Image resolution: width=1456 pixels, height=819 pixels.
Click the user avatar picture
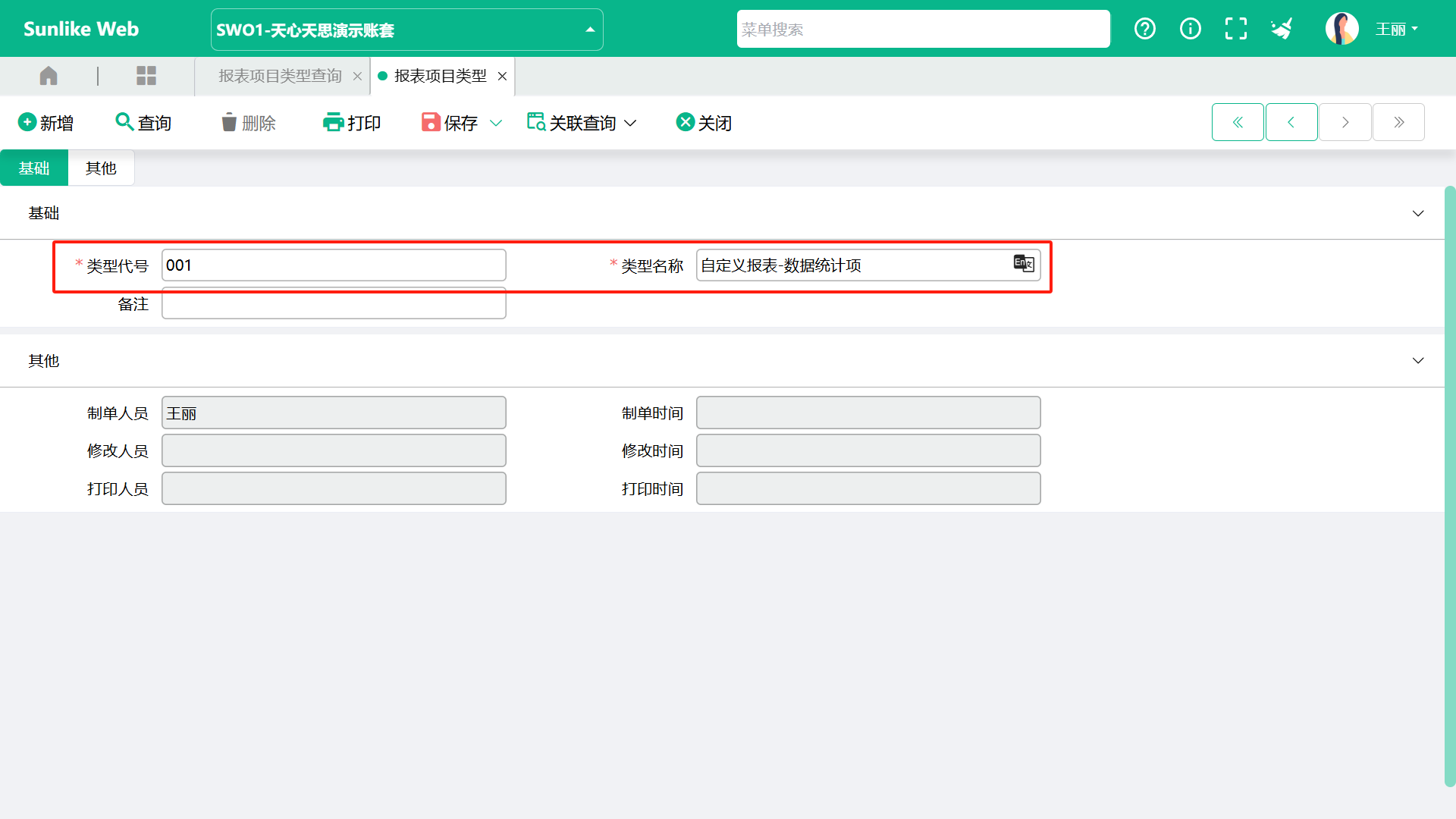1341,29
